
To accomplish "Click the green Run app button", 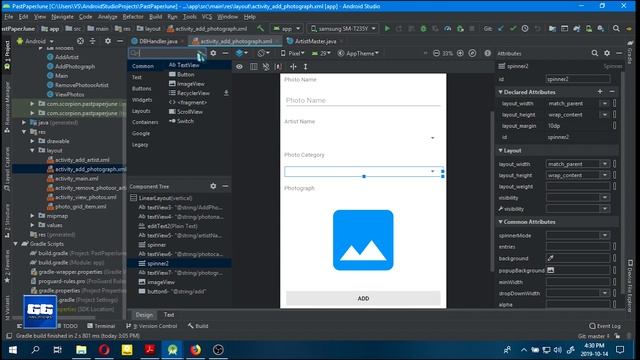I will click(387, 29).
